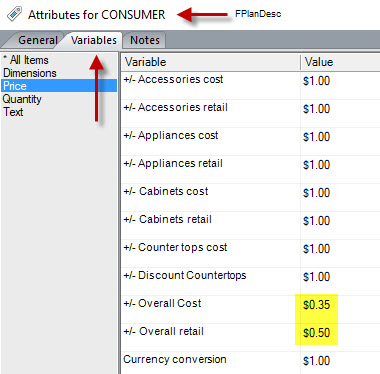Click the attributes tag icon beside the title
380x374 pixels.
[14, 14]
